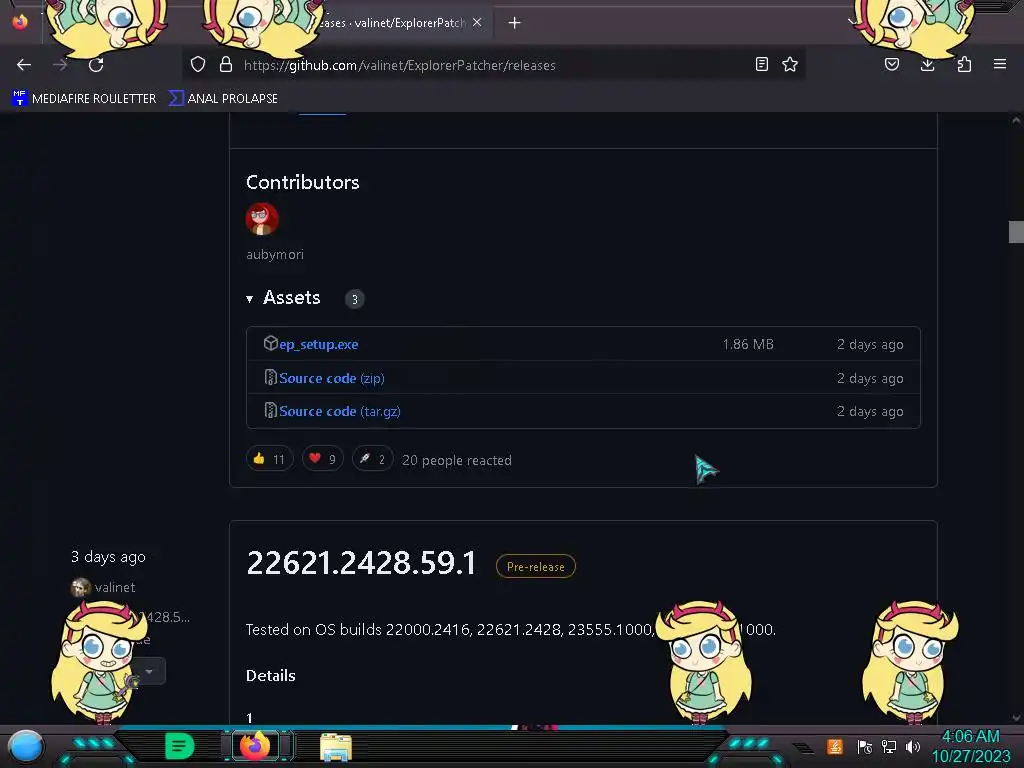Click the taskbar clock showing 4:06 AM
Image resolution: width=1024 pixels, height=768 pixels.
pos(970,746)
